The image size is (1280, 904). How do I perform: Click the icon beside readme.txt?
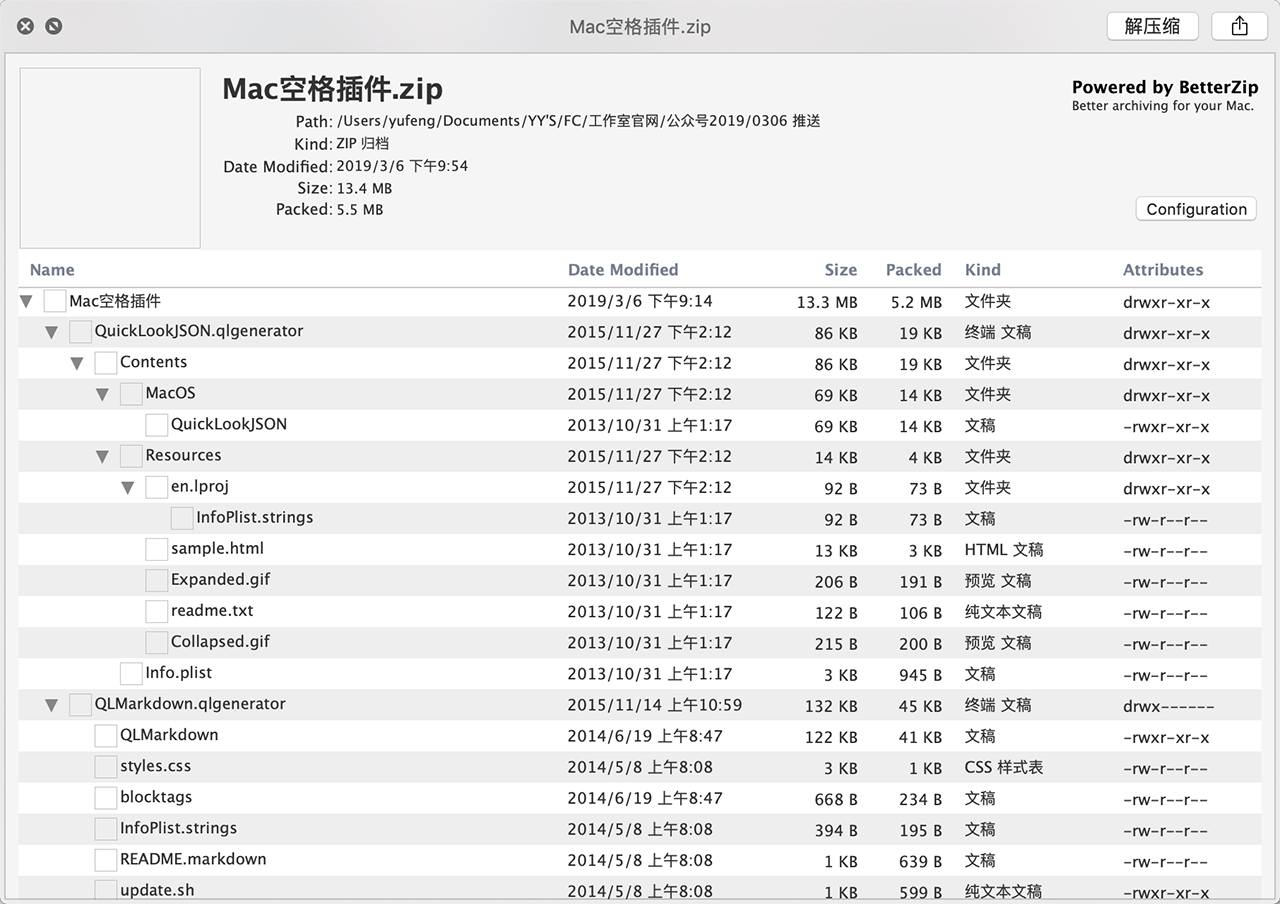156,611
